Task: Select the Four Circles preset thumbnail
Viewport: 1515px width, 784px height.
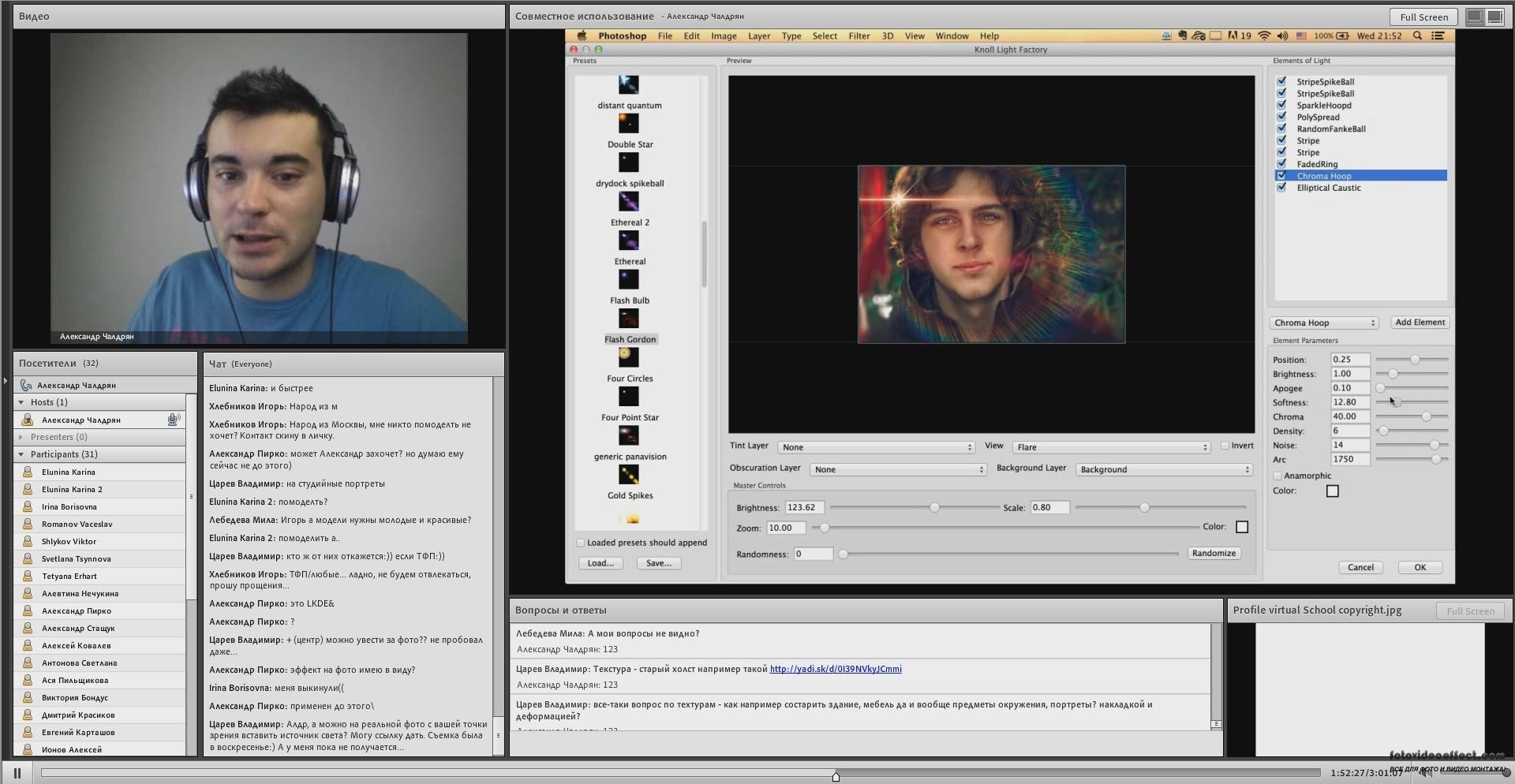Action: (628, 357)
